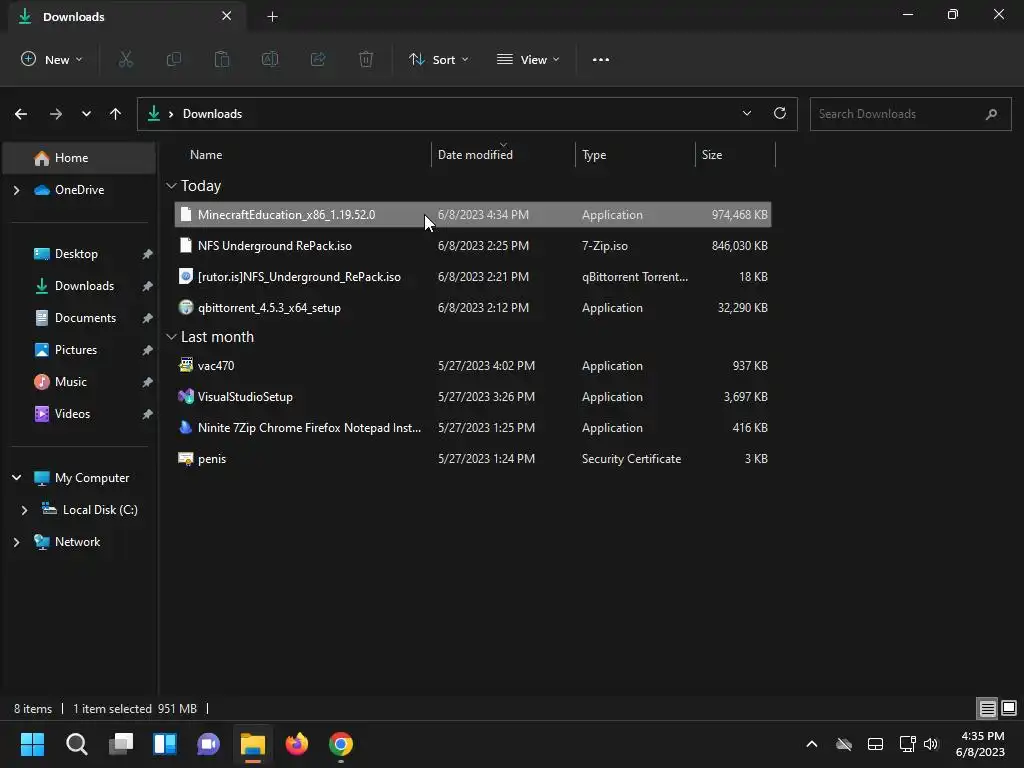Open volume control in system tray
The width and height of the screenshot is (1024, 768).
[x=931, y=744]
